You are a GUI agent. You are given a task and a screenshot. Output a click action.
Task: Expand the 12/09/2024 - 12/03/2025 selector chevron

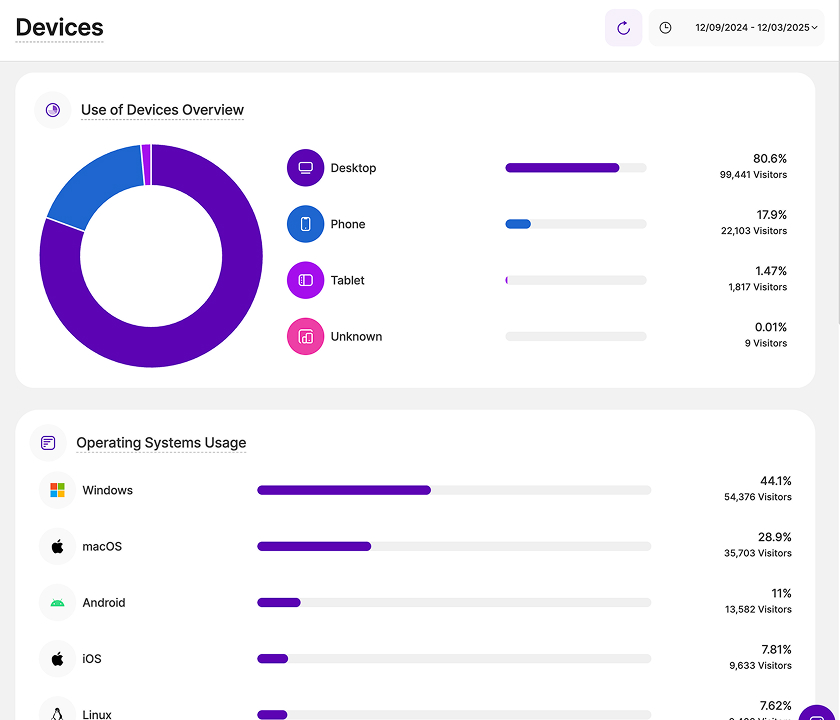(x=813, y=27)
